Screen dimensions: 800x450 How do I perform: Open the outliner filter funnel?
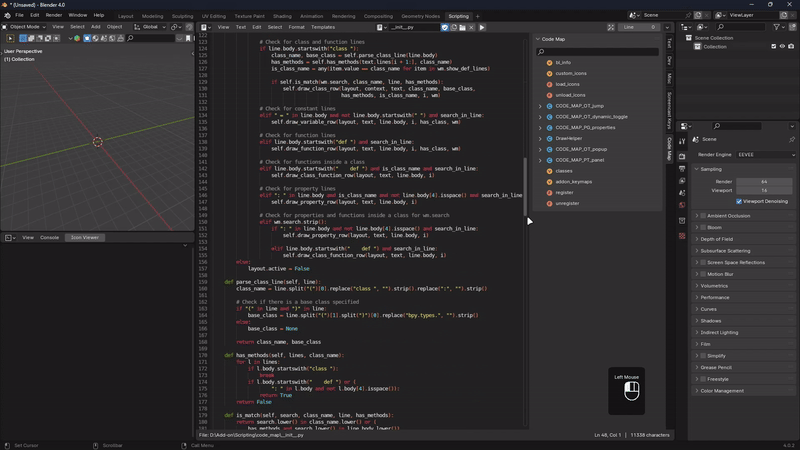pyautogui.click(x=777, y=27)
